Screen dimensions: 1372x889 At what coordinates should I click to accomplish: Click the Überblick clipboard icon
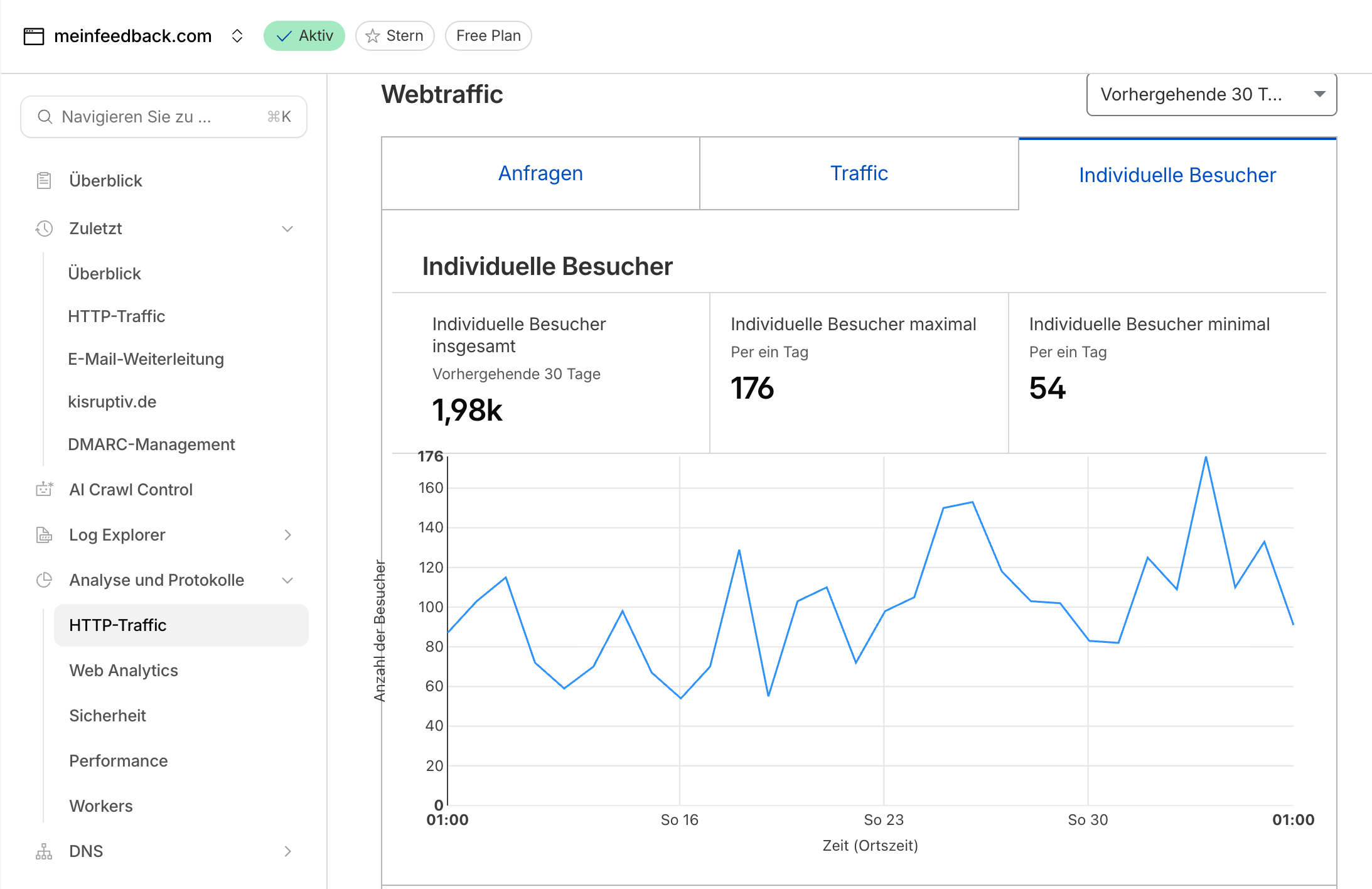44,181
